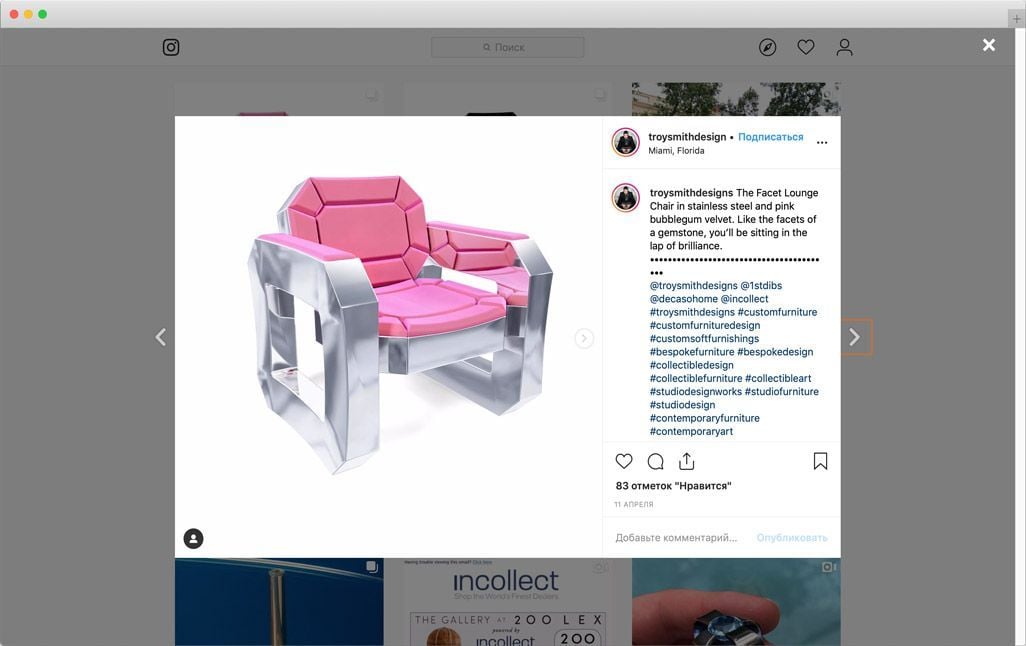Advance to the next photo with right chevron
This screenshot has width=1026, height=646.
[x=584, y=338]
